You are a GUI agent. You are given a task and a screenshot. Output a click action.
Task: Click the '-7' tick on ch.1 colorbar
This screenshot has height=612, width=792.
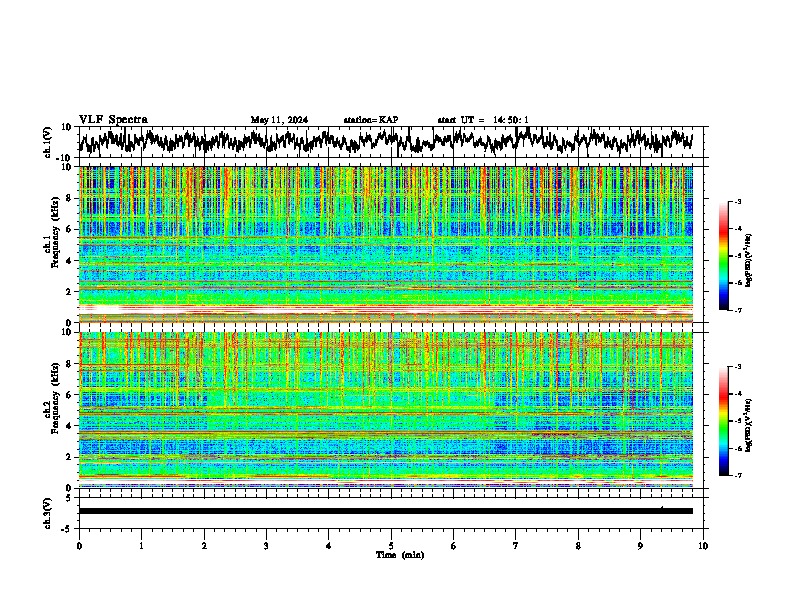click(737, 310)
